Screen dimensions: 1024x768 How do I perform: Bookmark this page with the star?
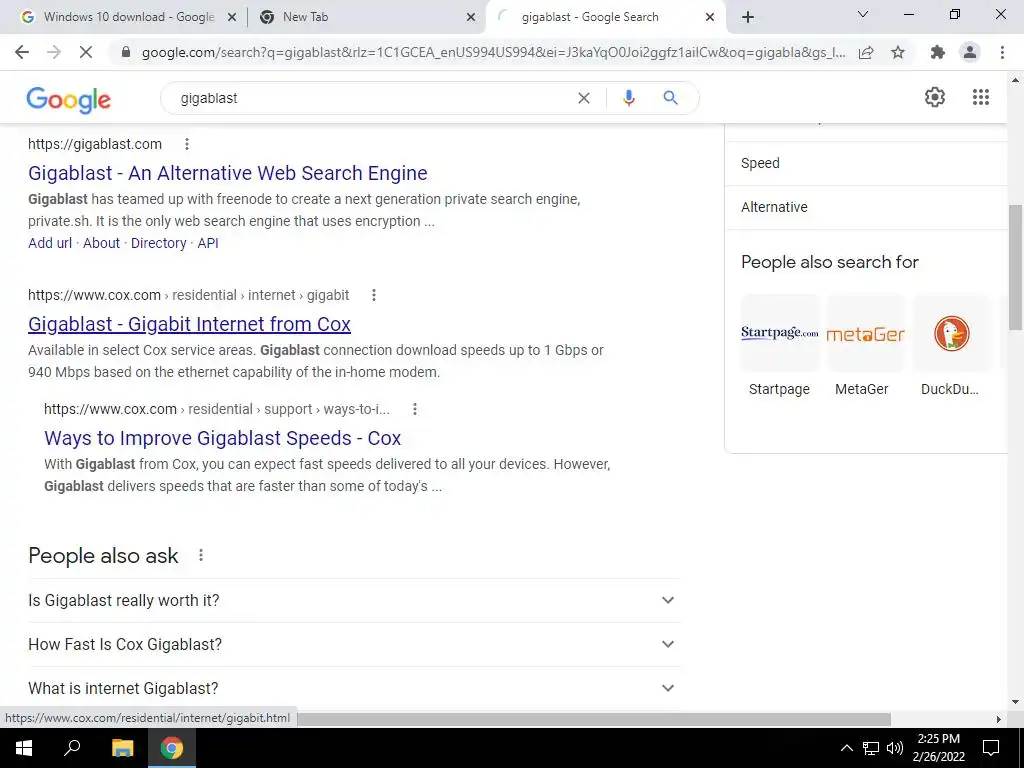(898, 52)
